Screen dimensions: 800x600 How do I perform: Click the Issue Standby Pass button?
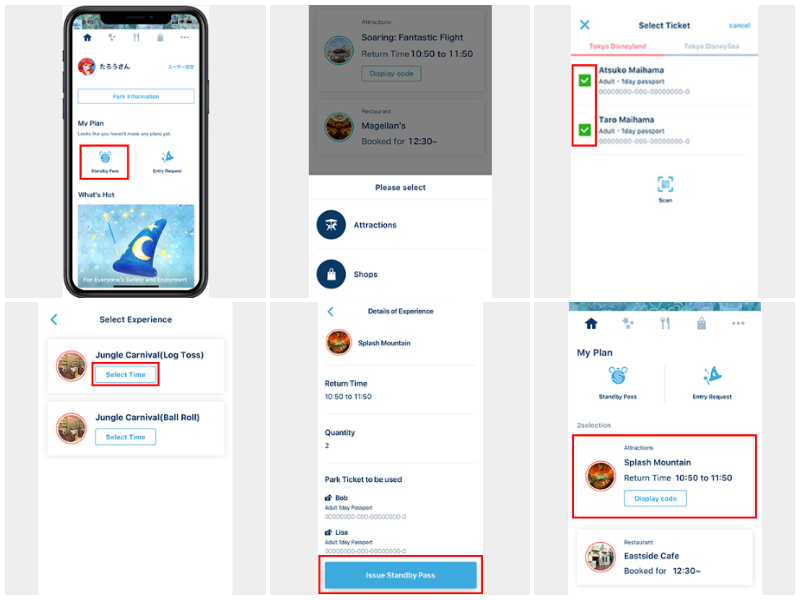pyautogui.click(x=401, y=575)
